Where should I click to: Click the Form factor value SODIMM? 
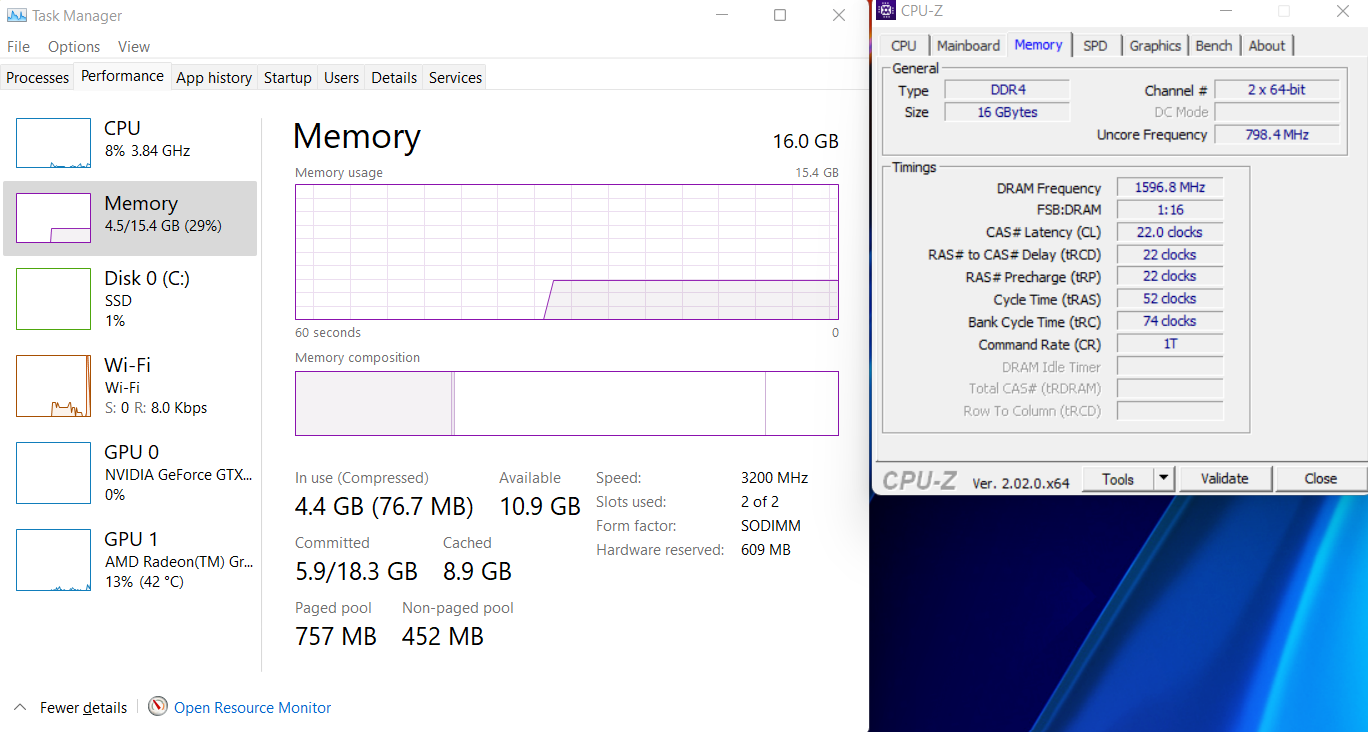click(x=771, y=526)
